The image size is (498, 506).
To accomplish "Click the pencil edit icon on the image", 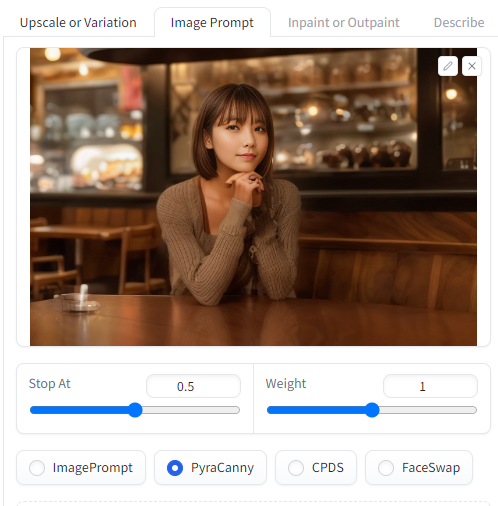I will tap(448, 66).
